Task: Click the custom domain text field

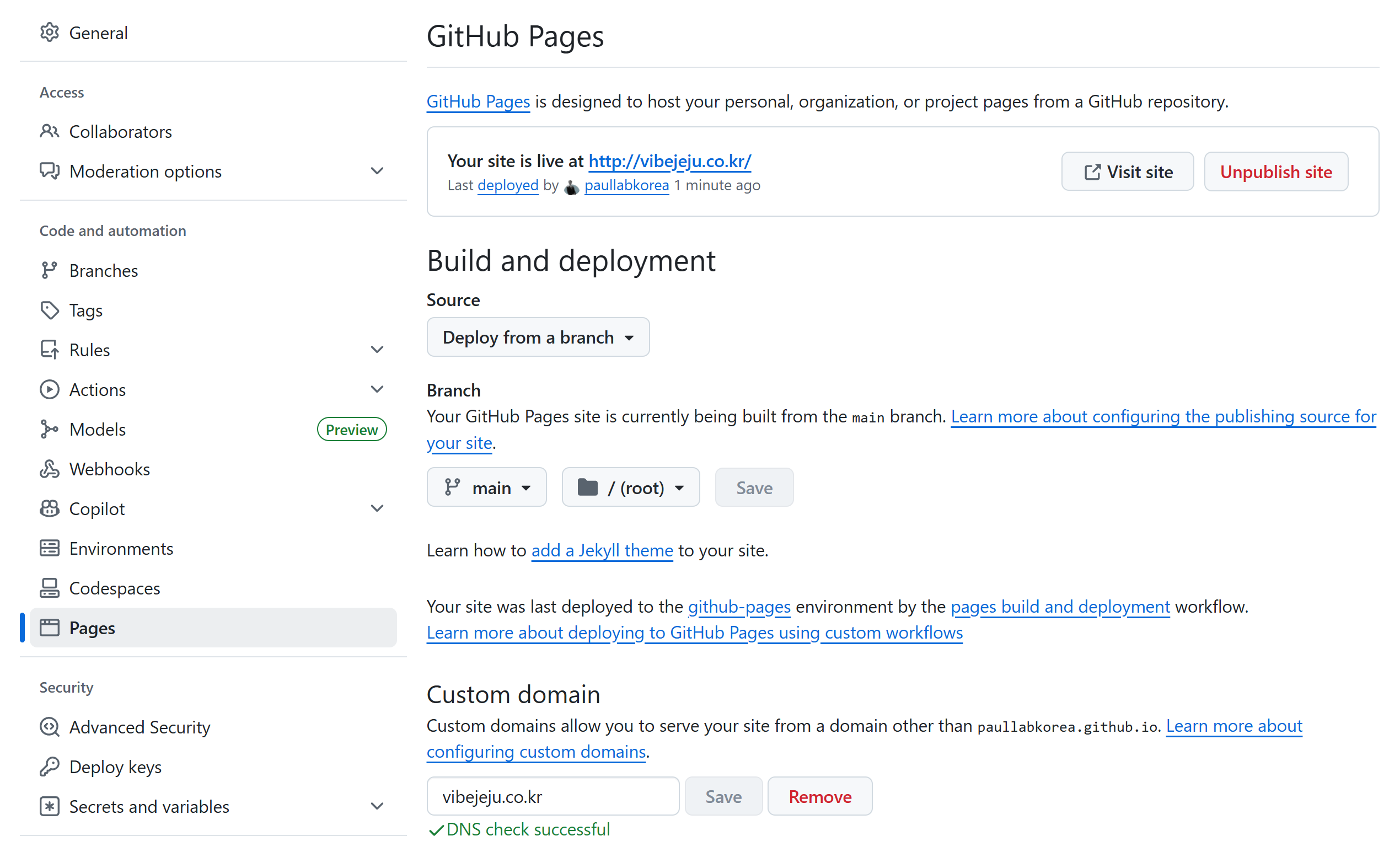Action: click(553, 796)
